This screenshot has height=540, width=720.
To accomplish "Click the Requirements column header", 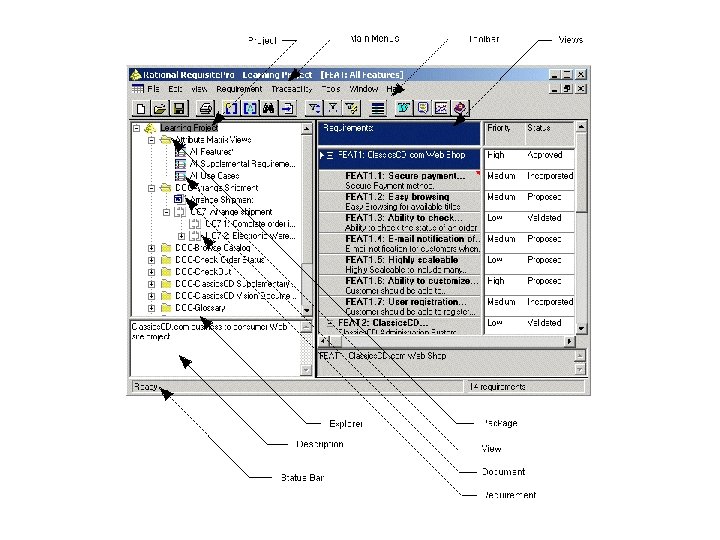I will point(399,134).
